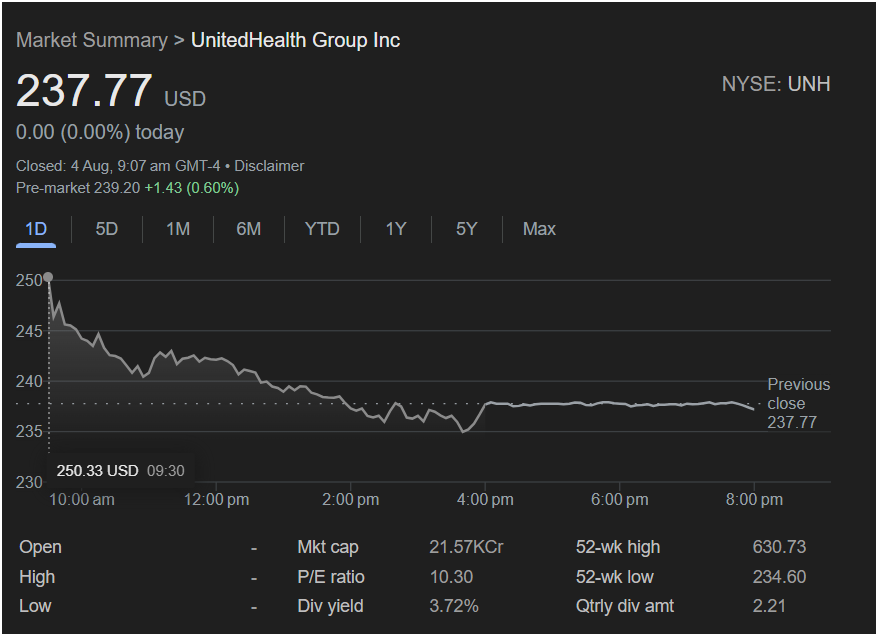Click the chart marker dot at 09:30
The width and height of the screenshot is (878, 636).
[x=48, y=277]
